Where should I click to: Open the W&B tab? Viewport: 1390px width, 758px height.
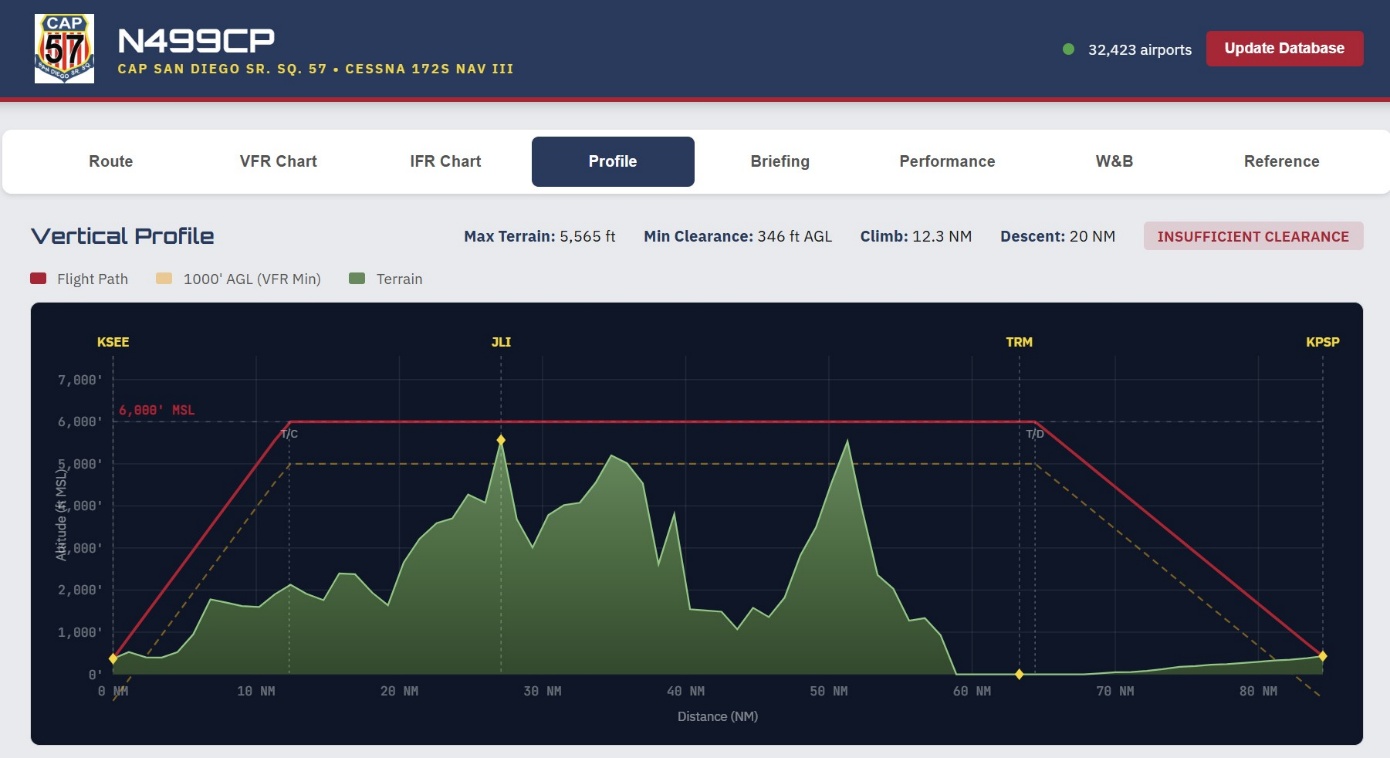(1114, 161)
